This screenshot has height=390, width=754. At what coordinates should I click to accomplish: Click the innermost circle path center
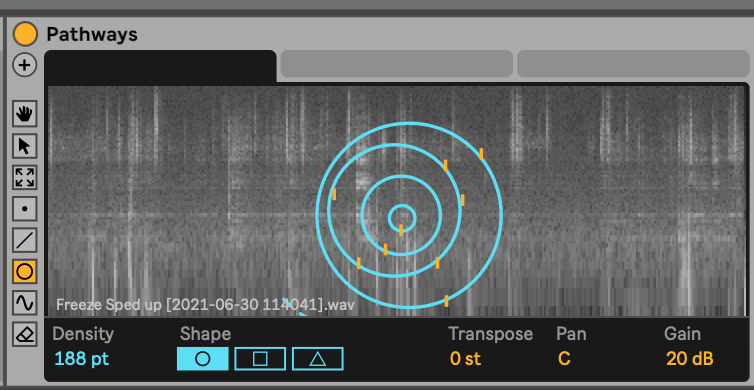point(402,218)
